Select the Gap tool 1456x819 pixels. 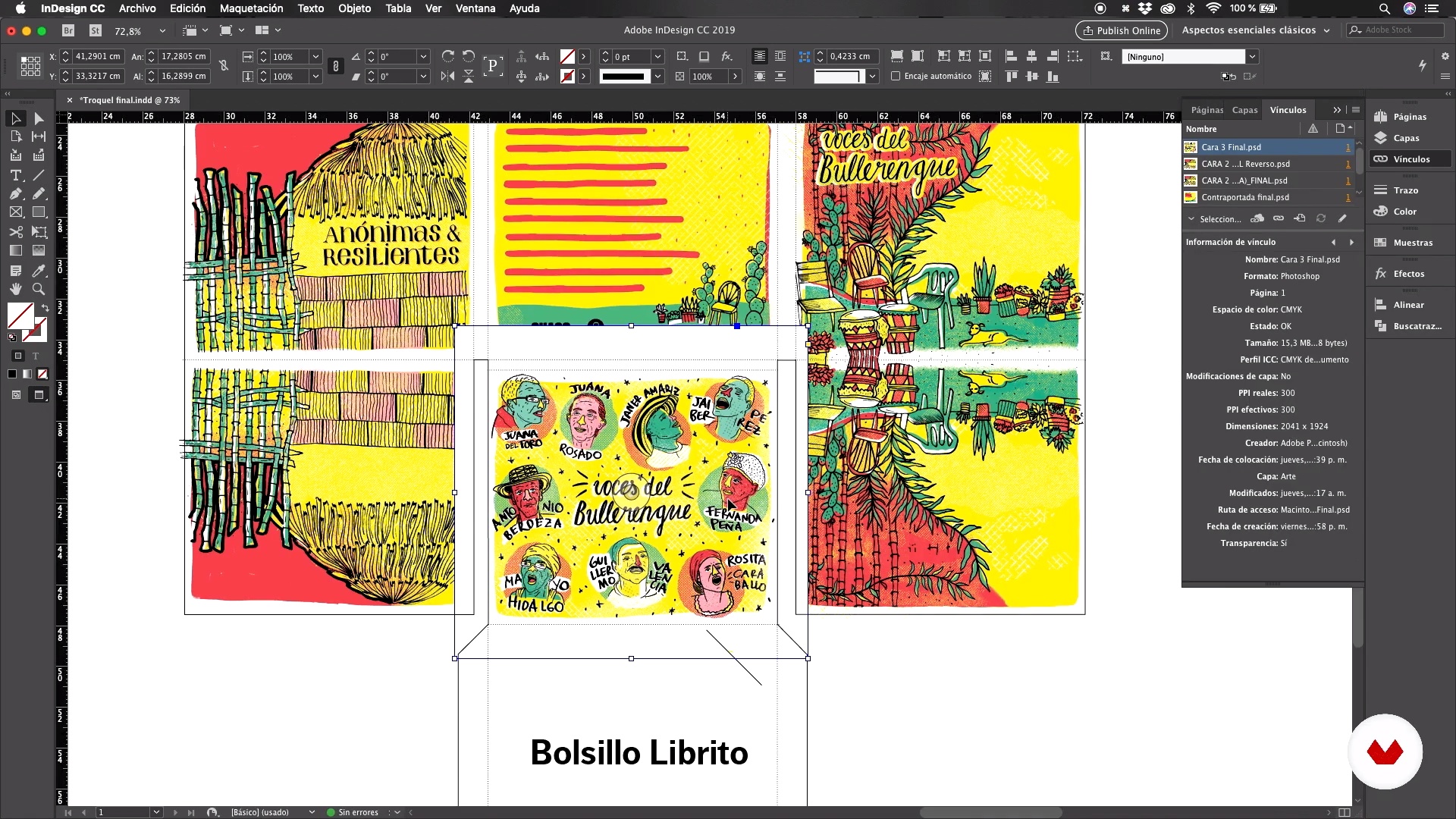(39, 136)
